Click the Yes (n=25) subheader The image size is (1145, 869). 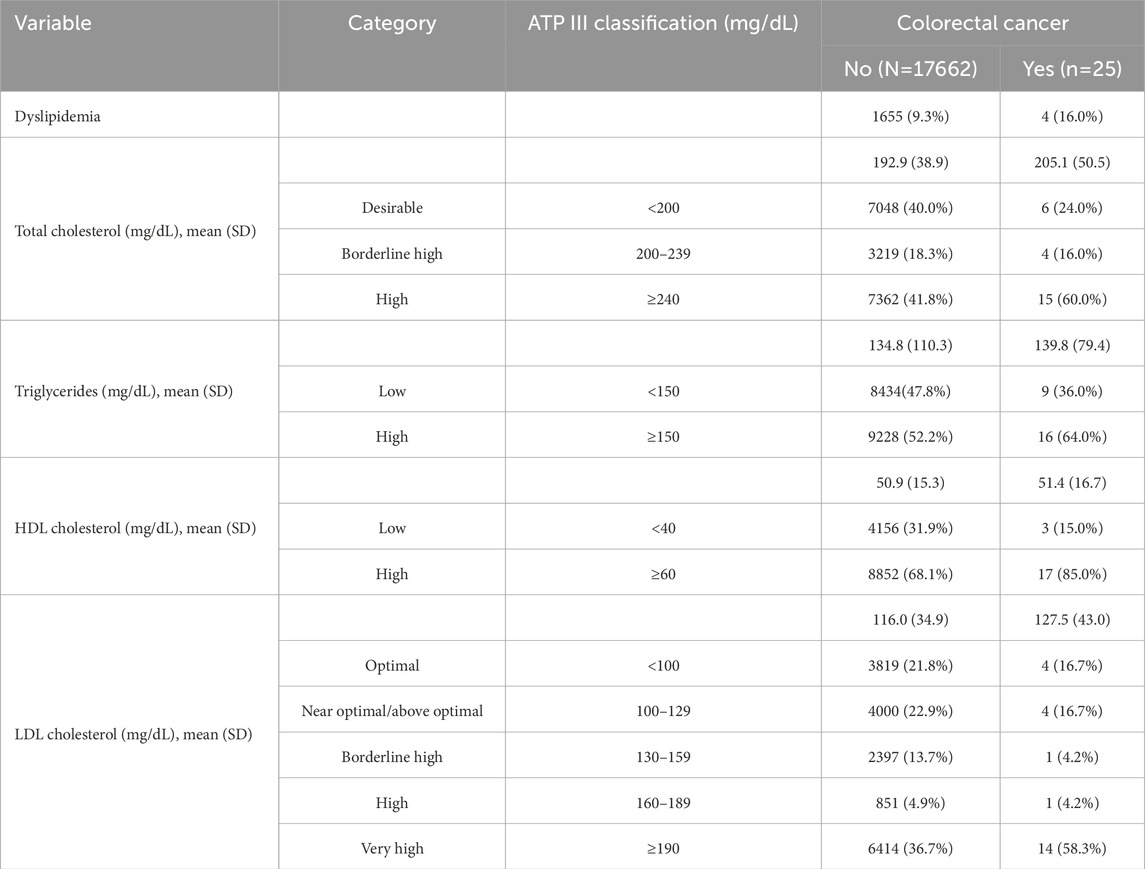coord(1072,69)
